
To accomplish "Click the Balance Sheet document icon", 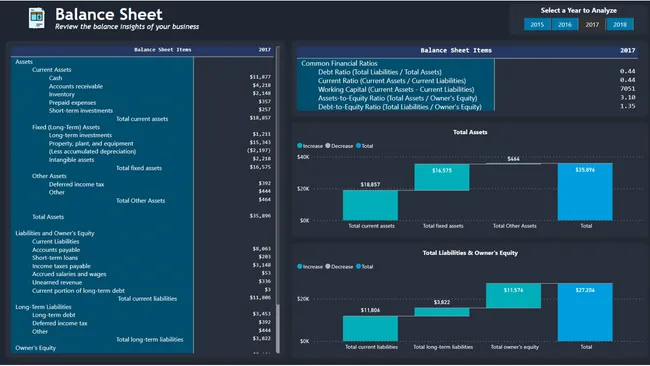I will tap(36, 19).
